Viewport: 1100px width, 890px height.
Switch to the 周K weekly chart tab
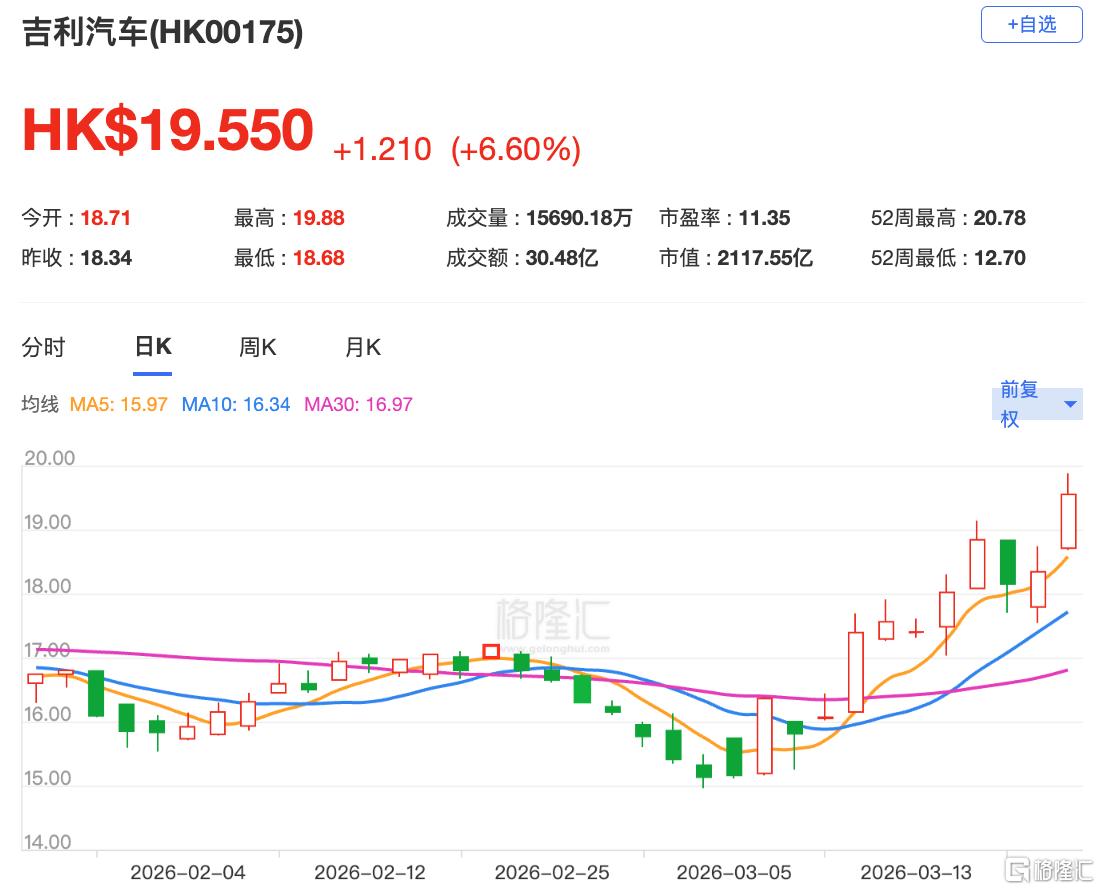pos(256,347)
